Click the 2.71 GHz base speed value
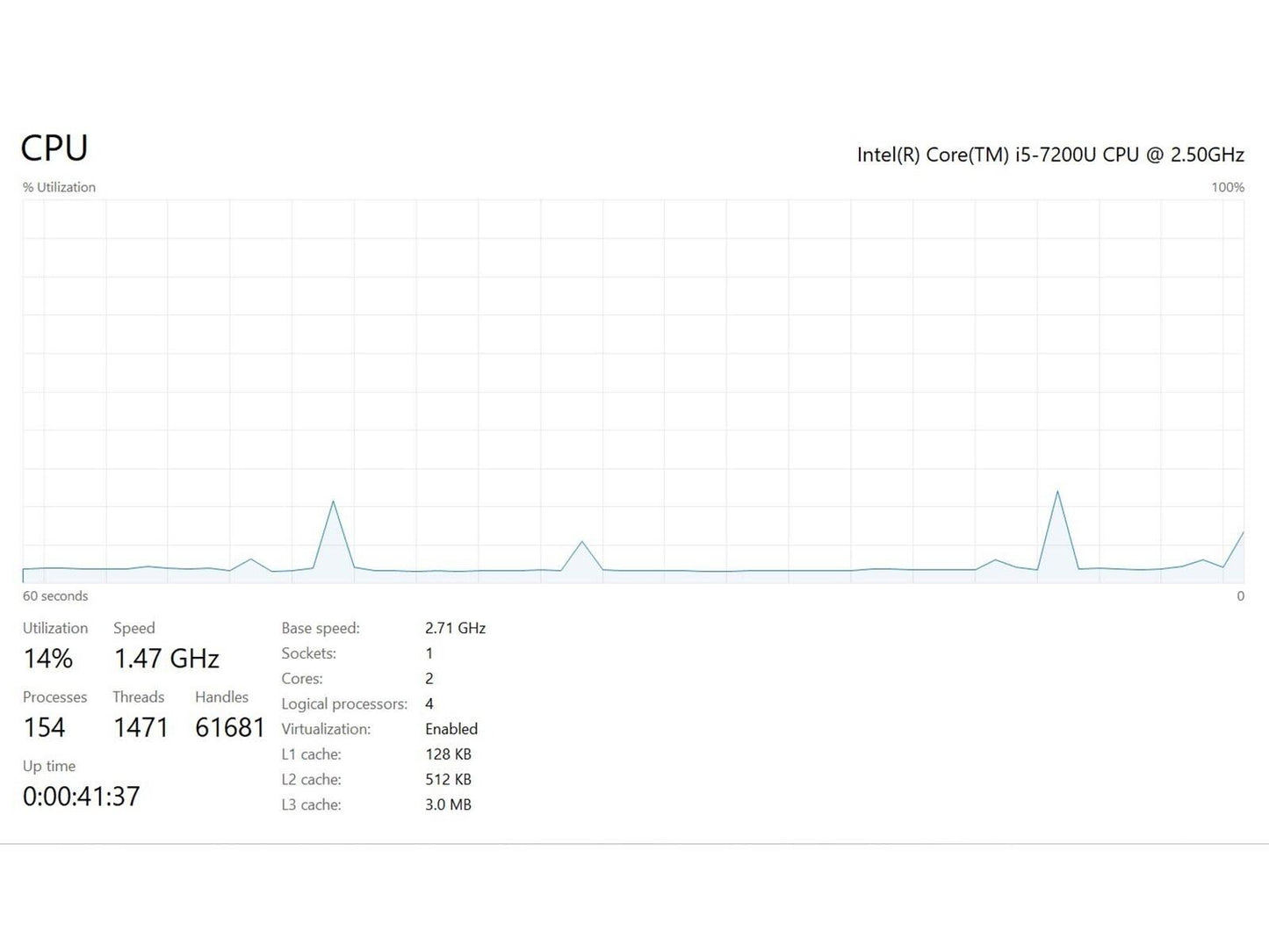The width and height of the screenshot is (1269, 952). (455, 629)
